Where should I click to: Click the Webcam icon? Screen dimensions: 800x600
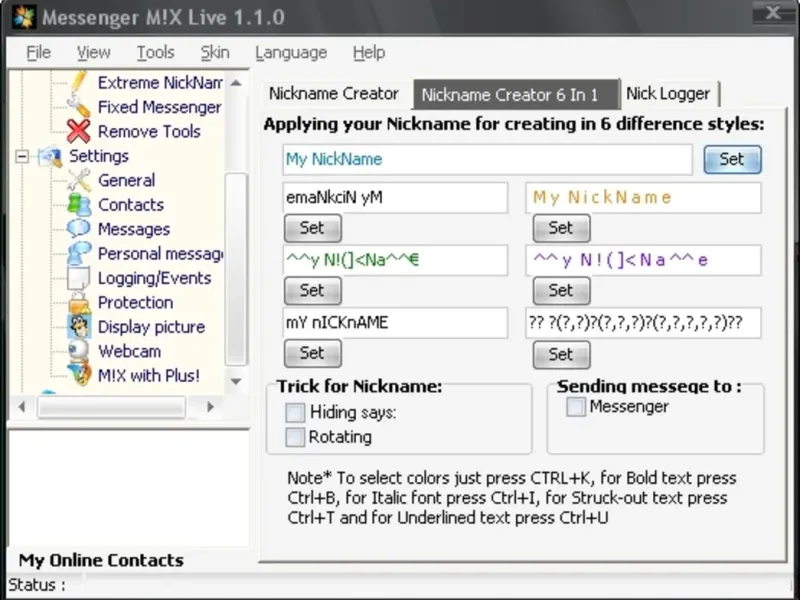coord(79,351)
